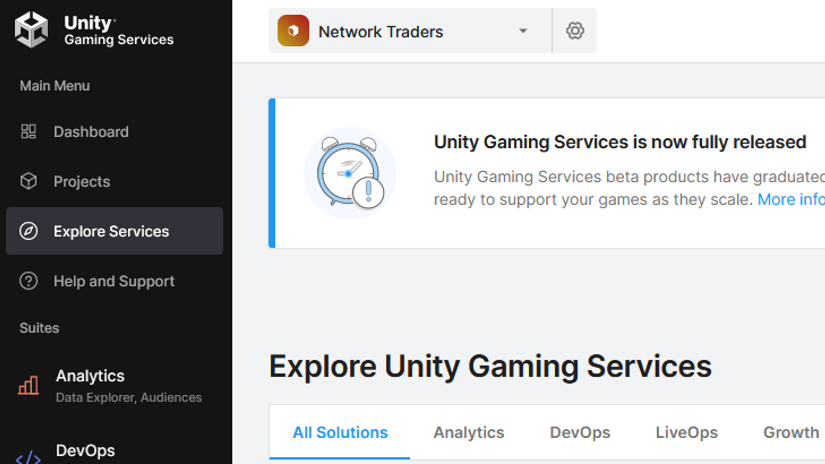Screen dimensions: 825x464
Task: Switch to the Analytics solutions tab
Action: tap(469, 432)
